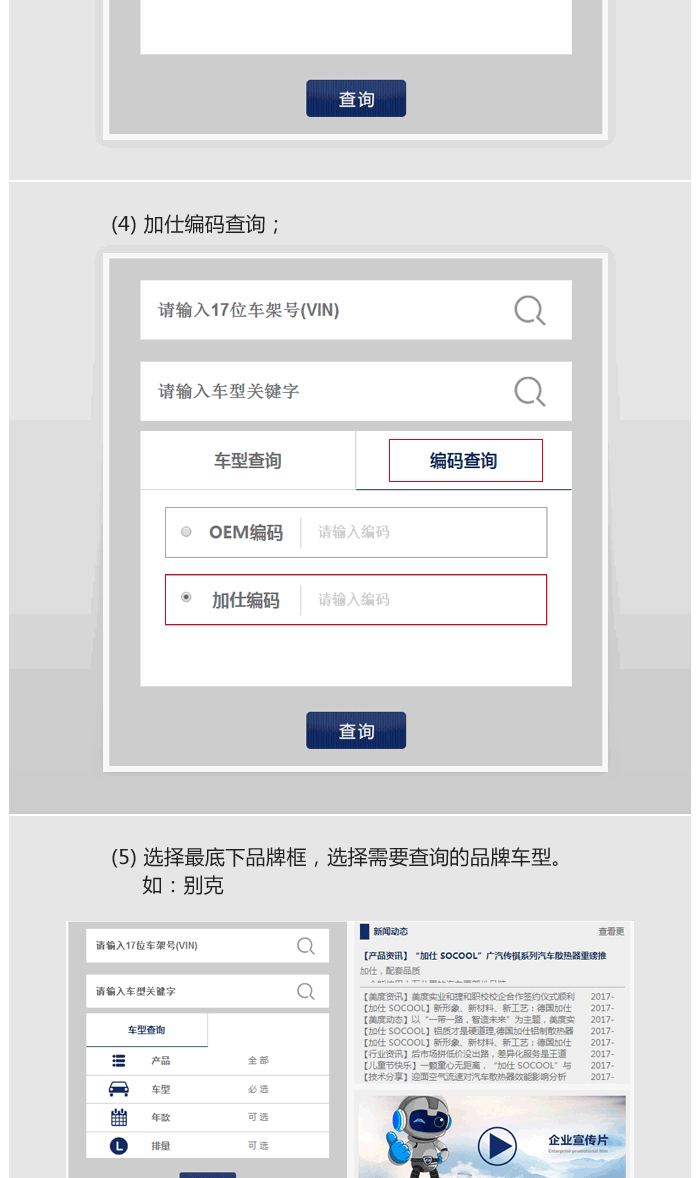700x1178 pixels.
Task: Click the car icon beside 车型
Action: click(x=119, y=1089)
